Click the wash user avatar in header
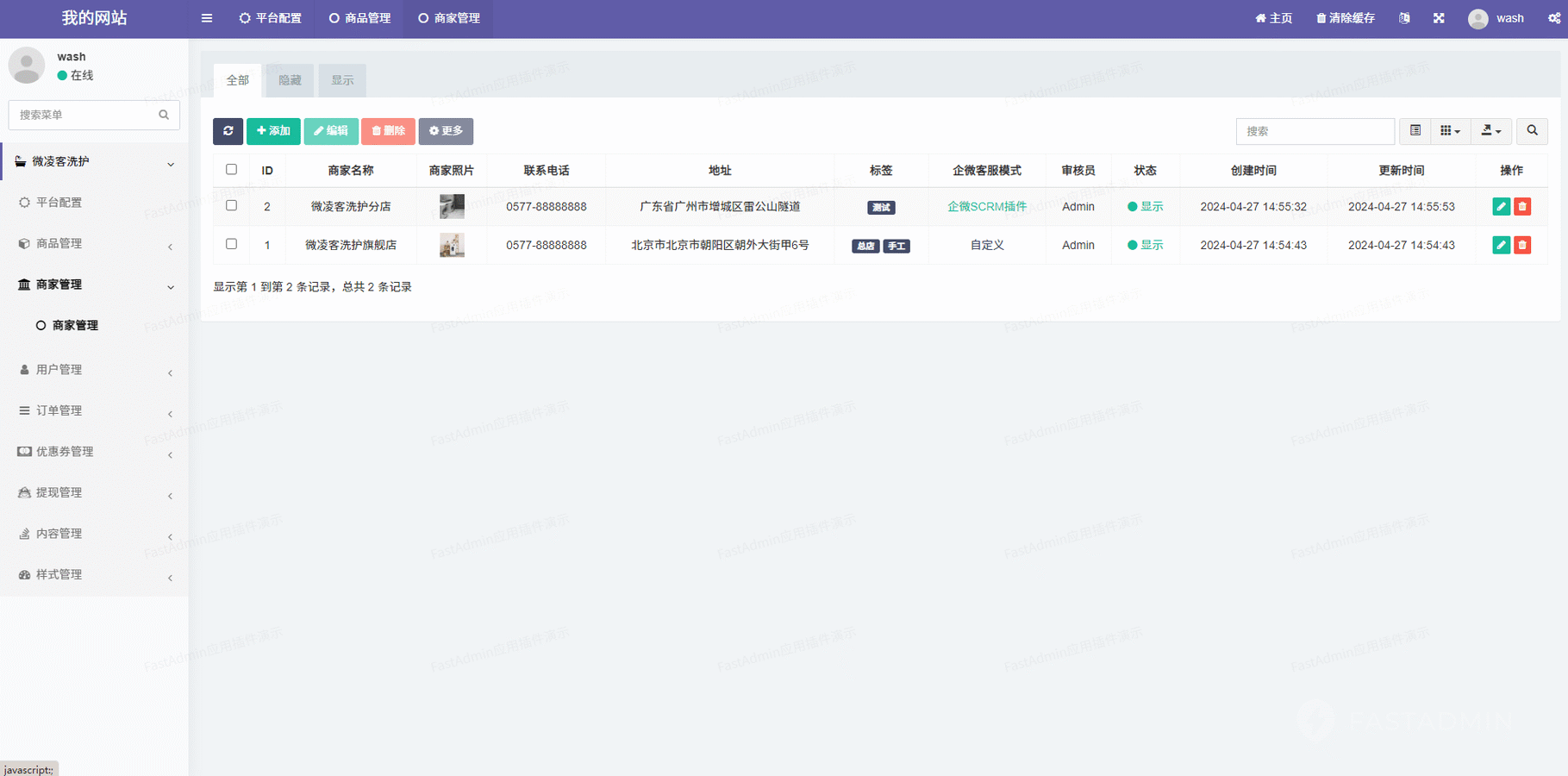The height and width of the screenshot is (776, 1568). [1477, 18]
